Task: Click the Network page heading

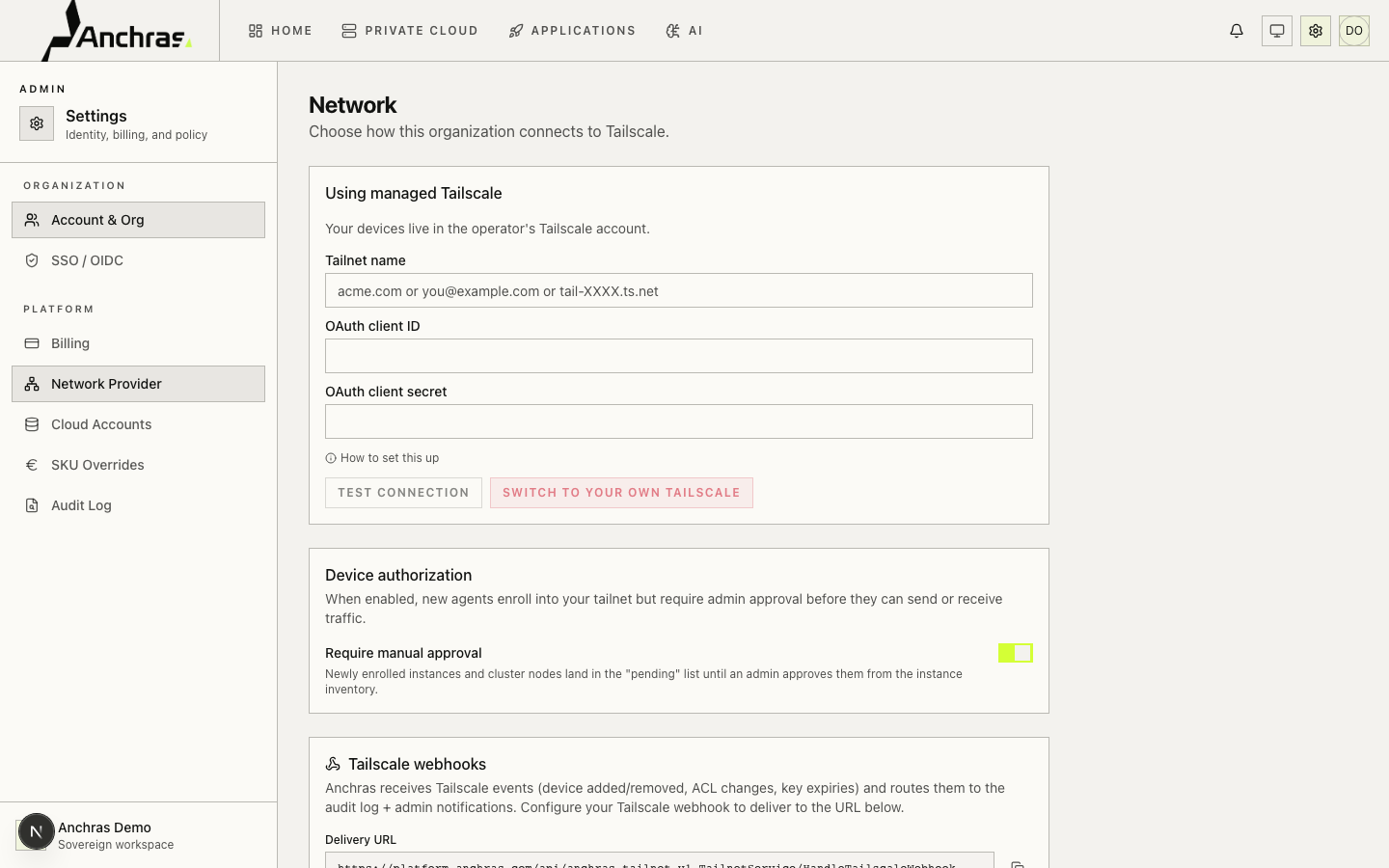Action: [x=352, y=105]
